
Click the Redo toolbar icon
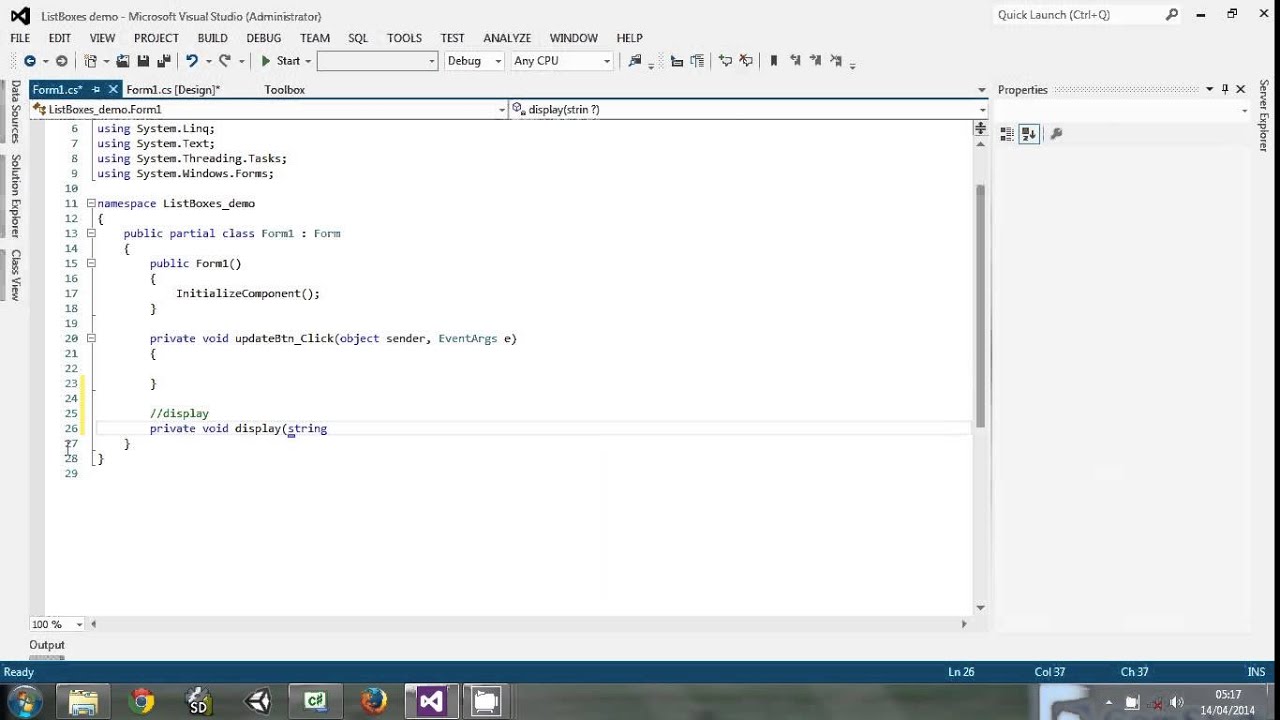(225, 61)
